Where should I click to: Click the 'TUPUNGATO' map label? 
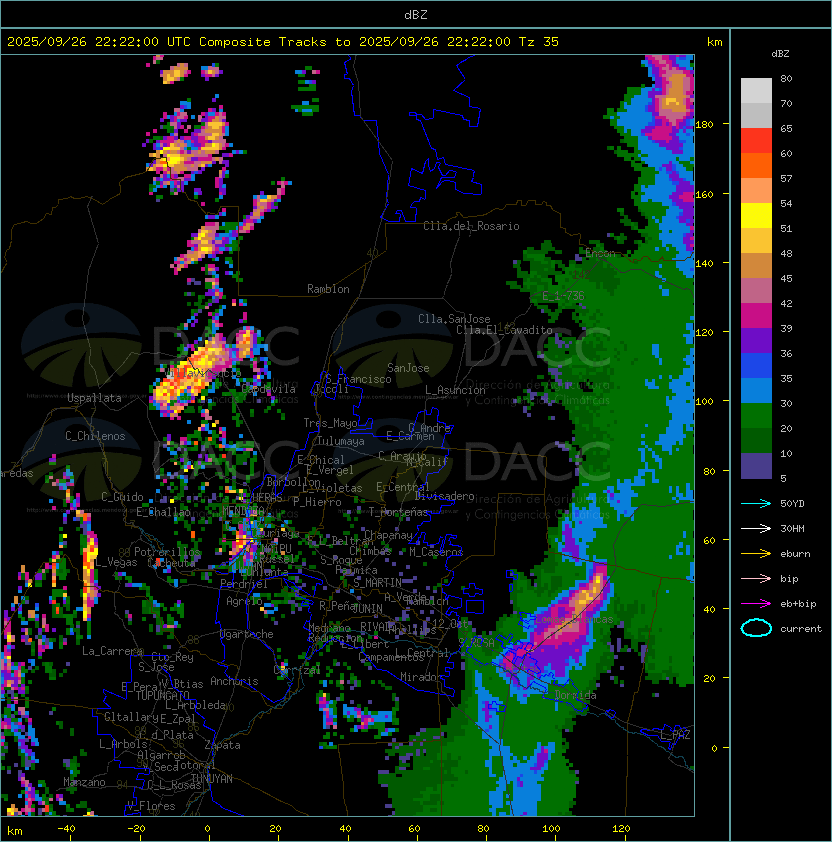[162, 696]
